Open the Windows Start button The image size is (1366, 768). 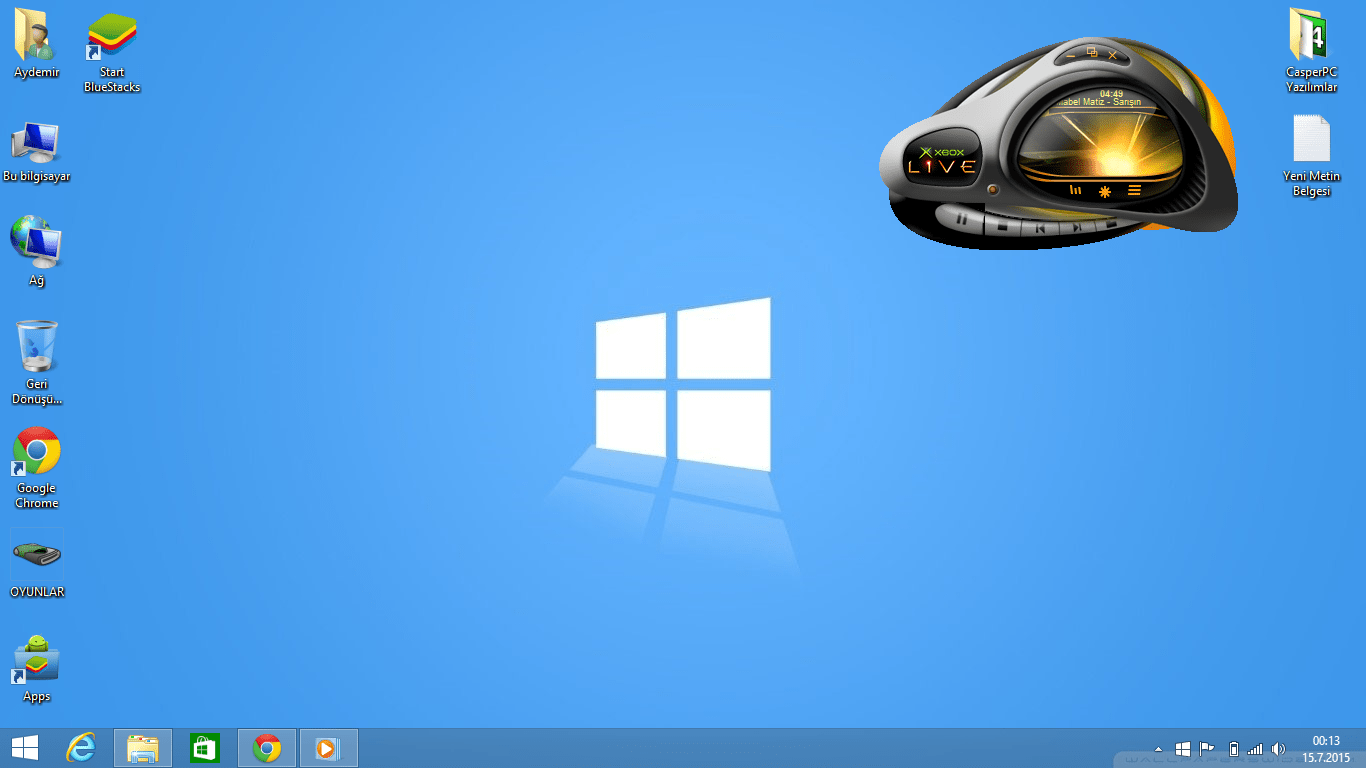coord(25,748)
